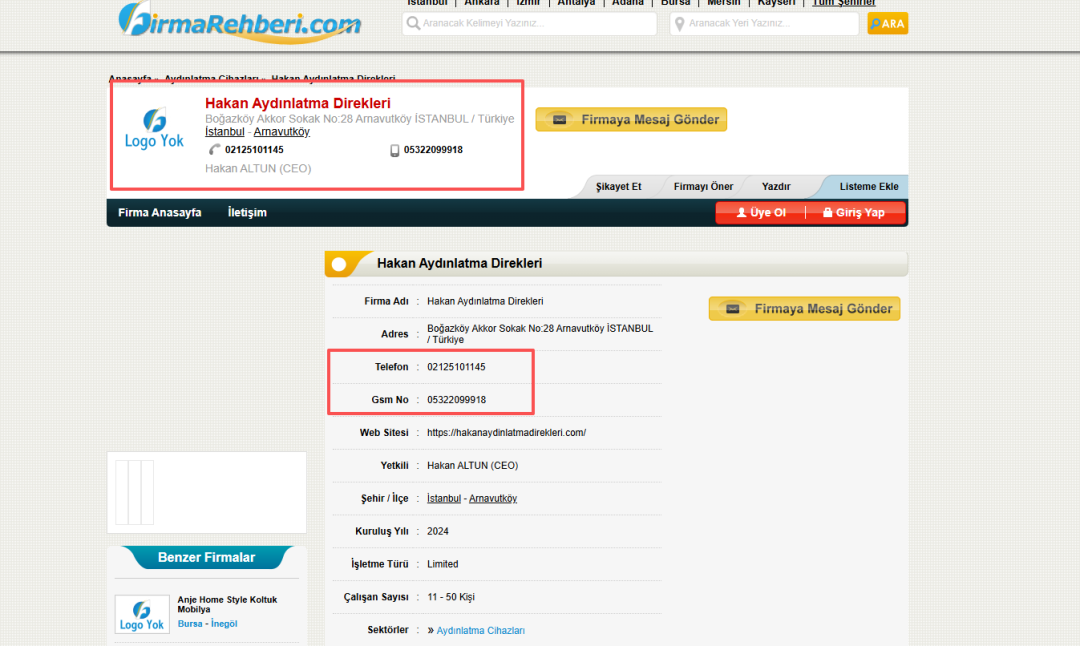Click the Kuruluş Yılı value 2024
The height and width of the screenshot is (646, 1080).
(x=437, y=532)
